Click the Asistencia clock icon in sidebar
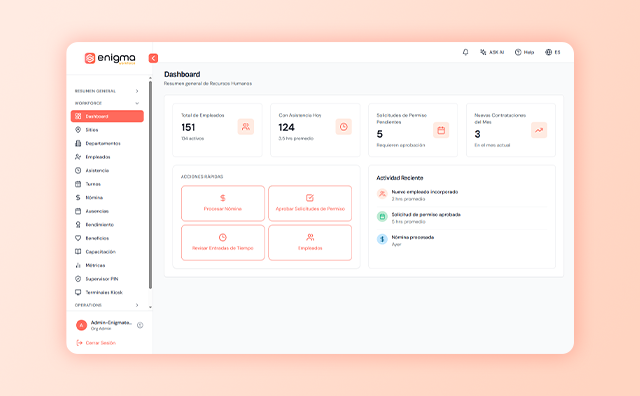 78,170
